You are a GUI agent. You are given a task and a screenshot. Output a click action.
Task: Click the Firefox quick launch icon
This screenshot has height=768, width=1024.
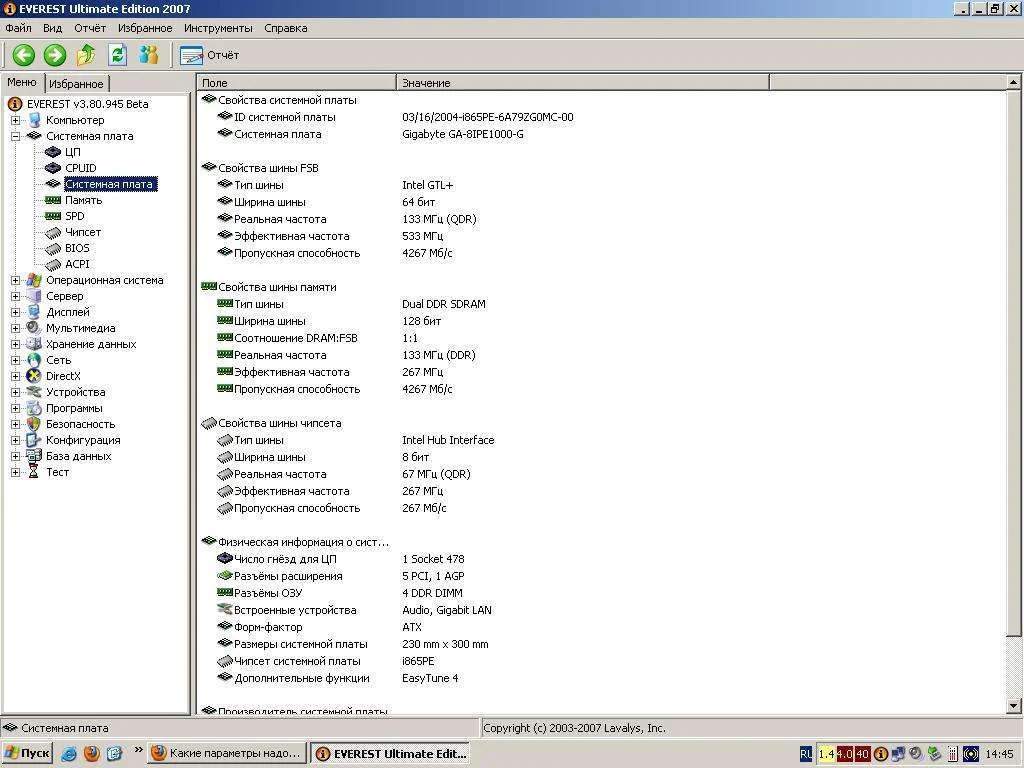point(91,754)
